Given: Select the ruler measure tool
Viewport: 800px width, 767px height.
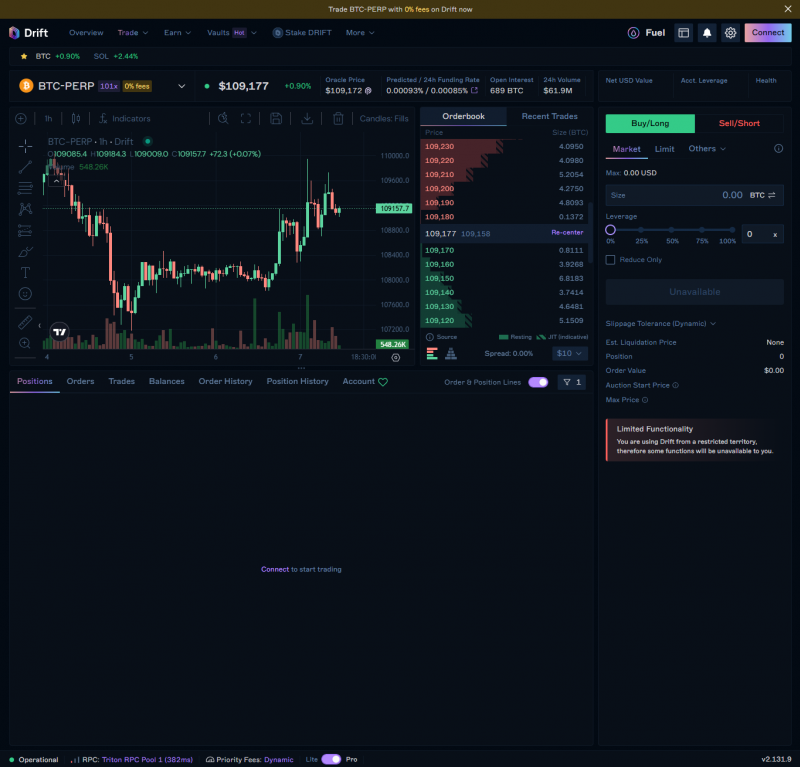Looking at the screenshot, I should (25, 322).
